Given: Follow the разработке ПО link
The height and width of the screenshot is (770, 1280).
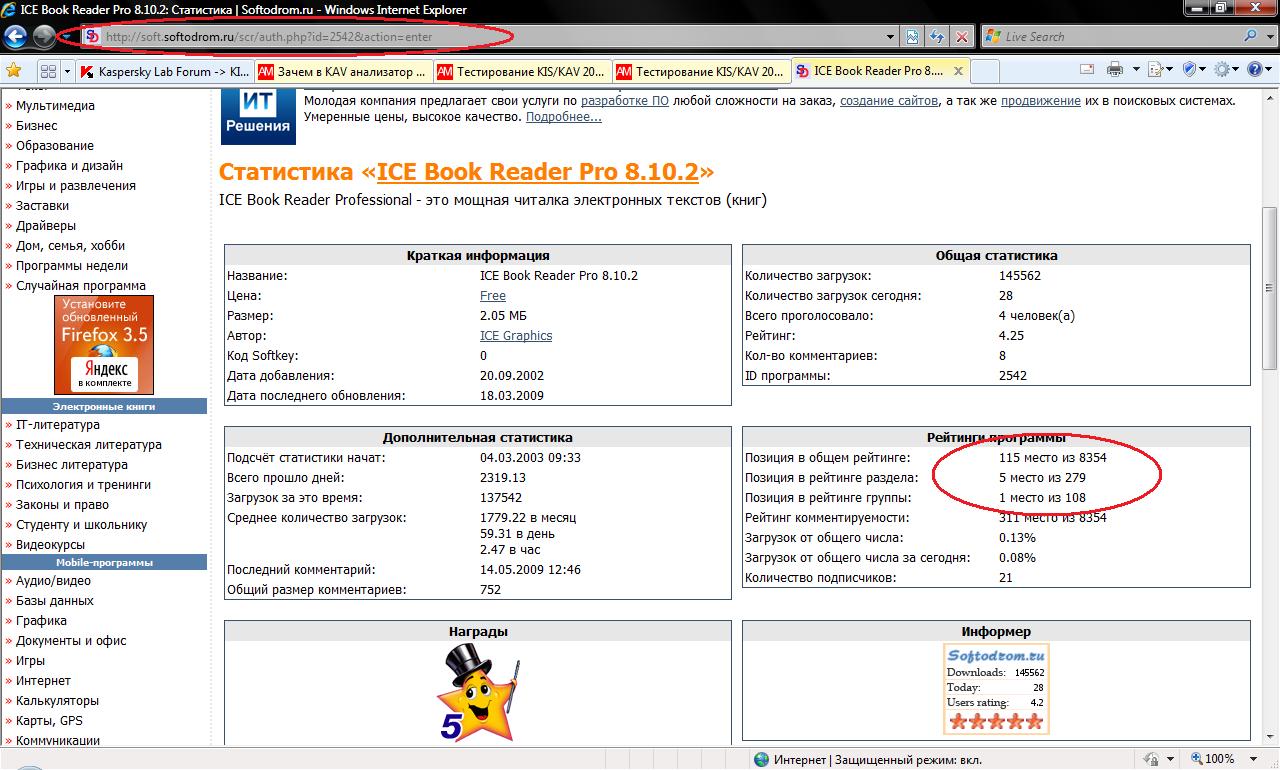Looking at the screenshot, I should pos(625,101).
